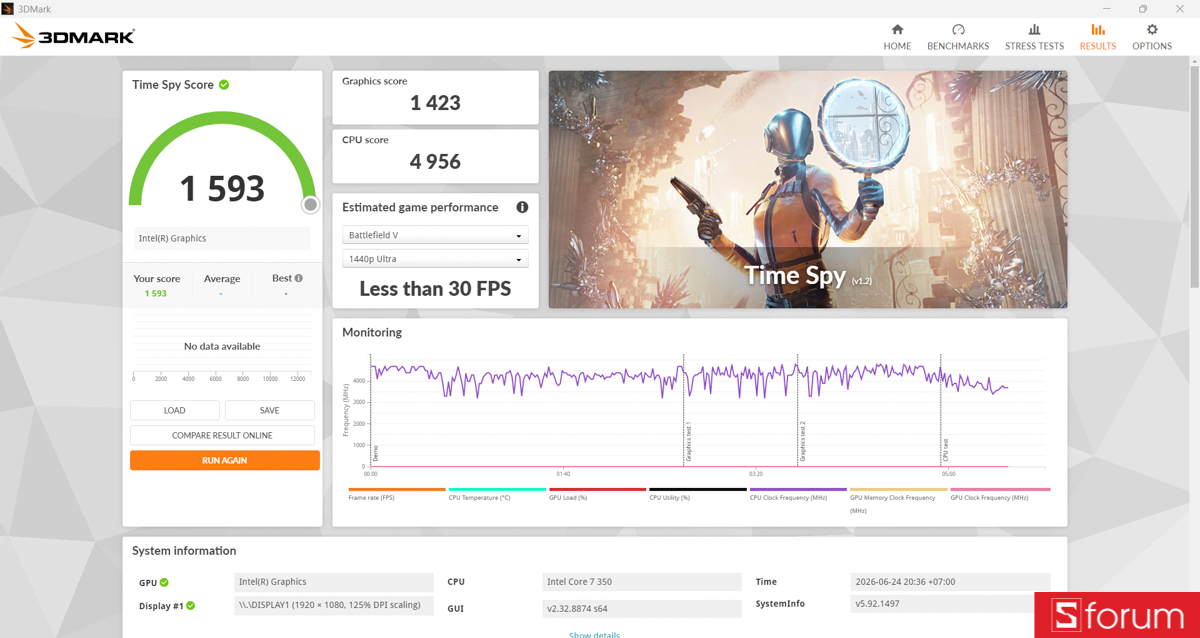Viewport: 1200px width, 638px height.
Task: Click the SAVE button
Action: (269, 410)
